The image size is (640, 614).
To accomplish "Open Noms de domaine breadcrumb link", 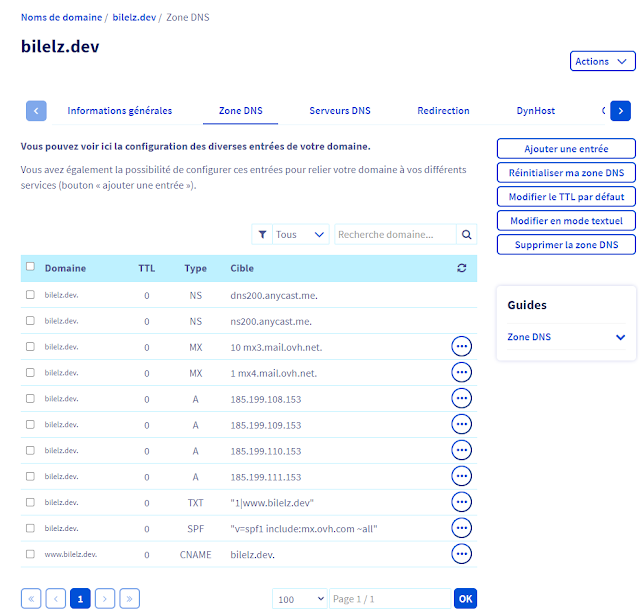I will (62, 18).
